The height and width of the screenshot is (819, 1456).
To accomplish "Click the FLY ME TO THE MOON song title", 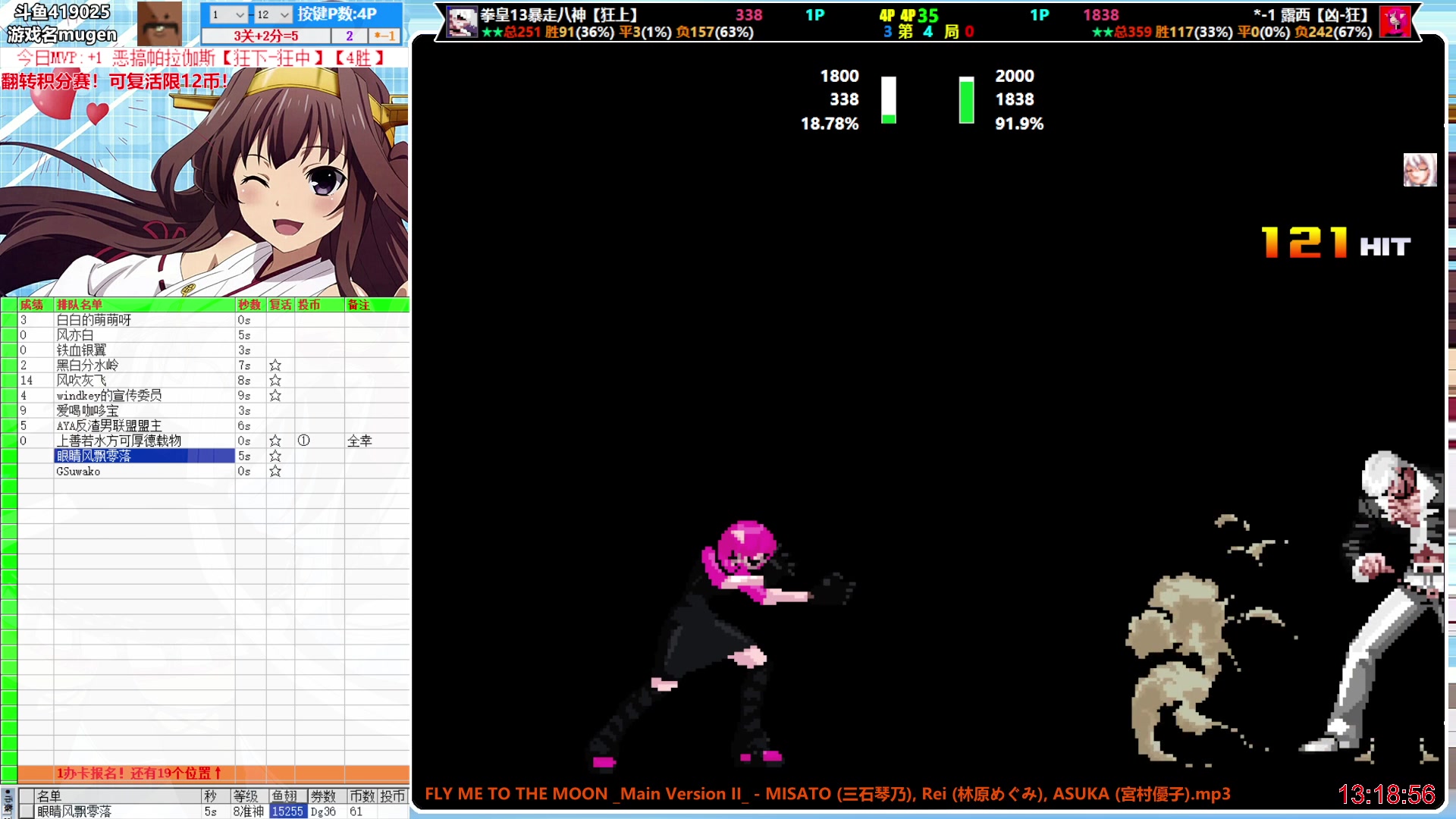I will pyautogui.click(x=827, y=794).
